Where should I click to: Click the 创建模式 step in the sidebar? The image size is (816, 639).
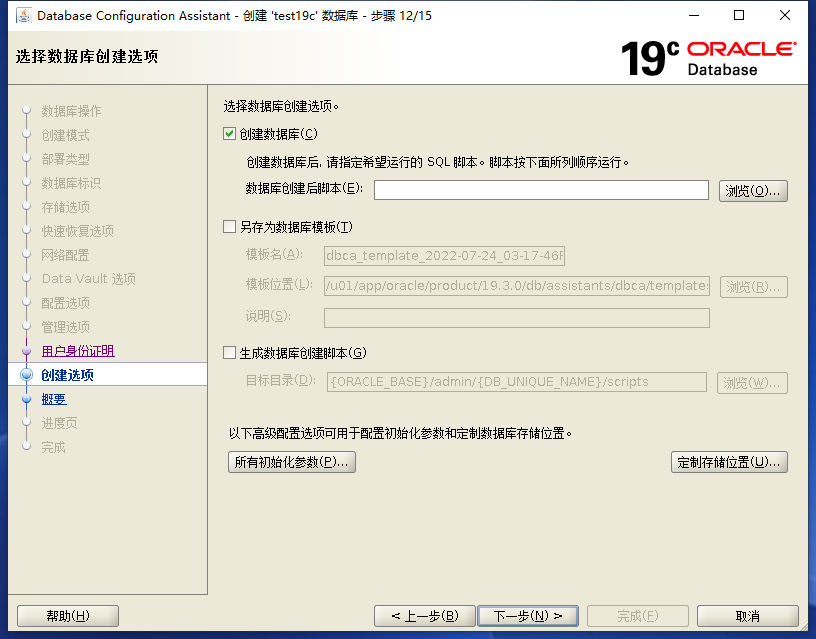(x=66, y=135)
